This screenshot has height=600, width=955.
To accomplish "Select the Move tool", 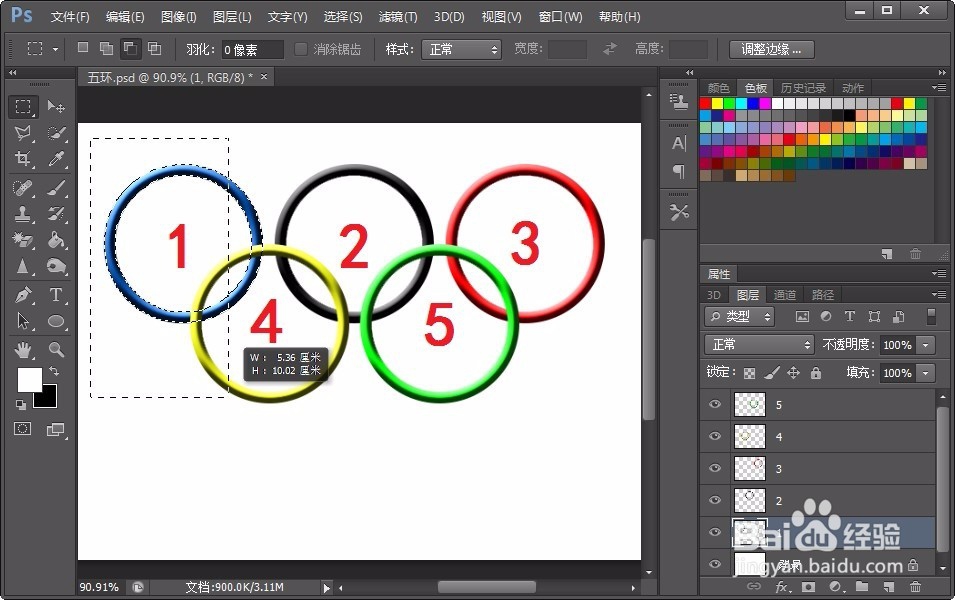I will (x=56, y=107).
